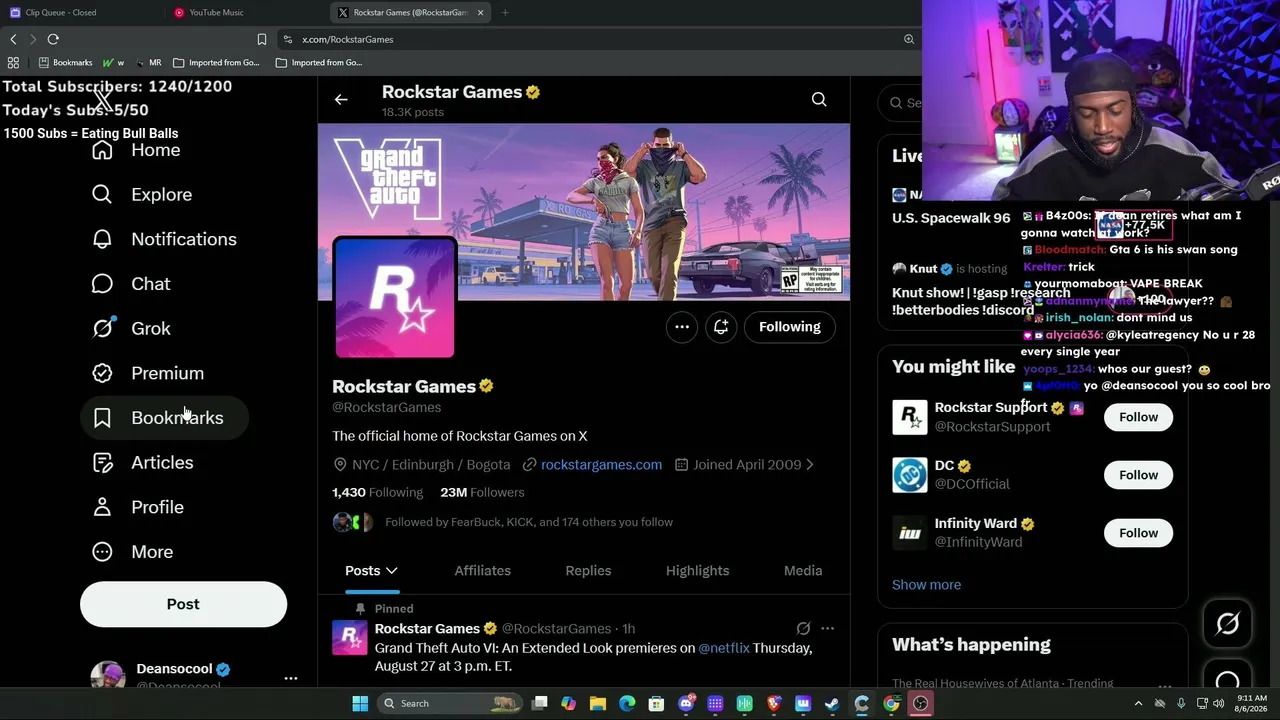Open the Premium verified-badge icon
The image size is (1280, 720).
[102, 373]
